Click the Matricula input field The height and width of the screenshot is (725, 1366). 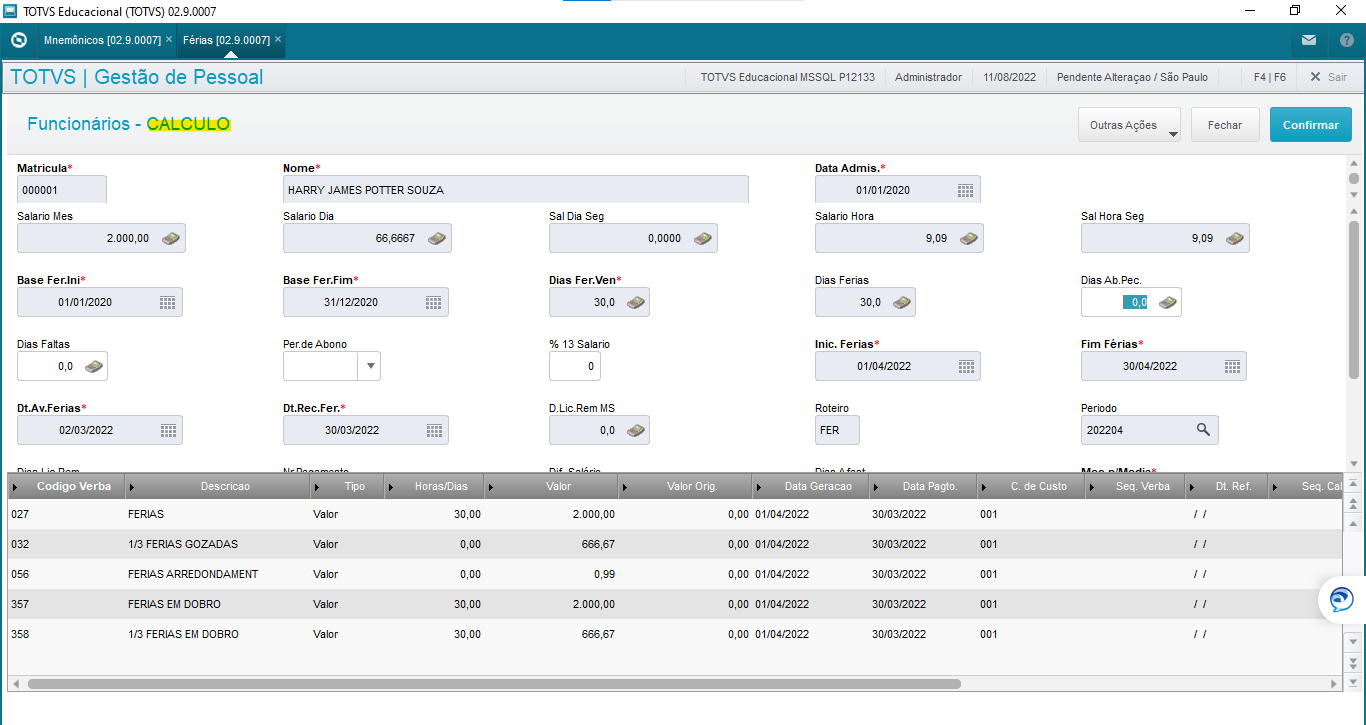(x=62, y=190)
